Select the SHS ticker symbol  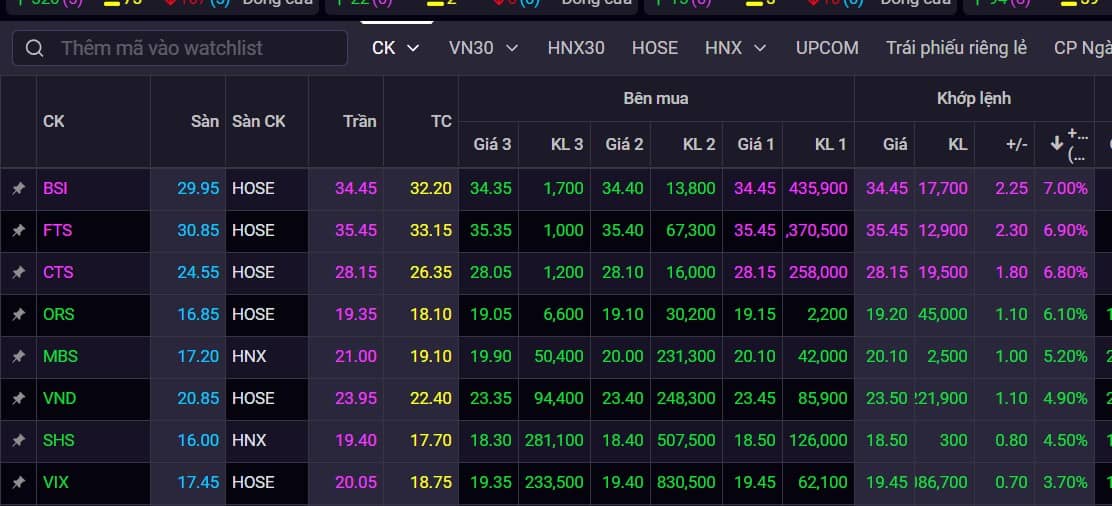coord(59,440)
